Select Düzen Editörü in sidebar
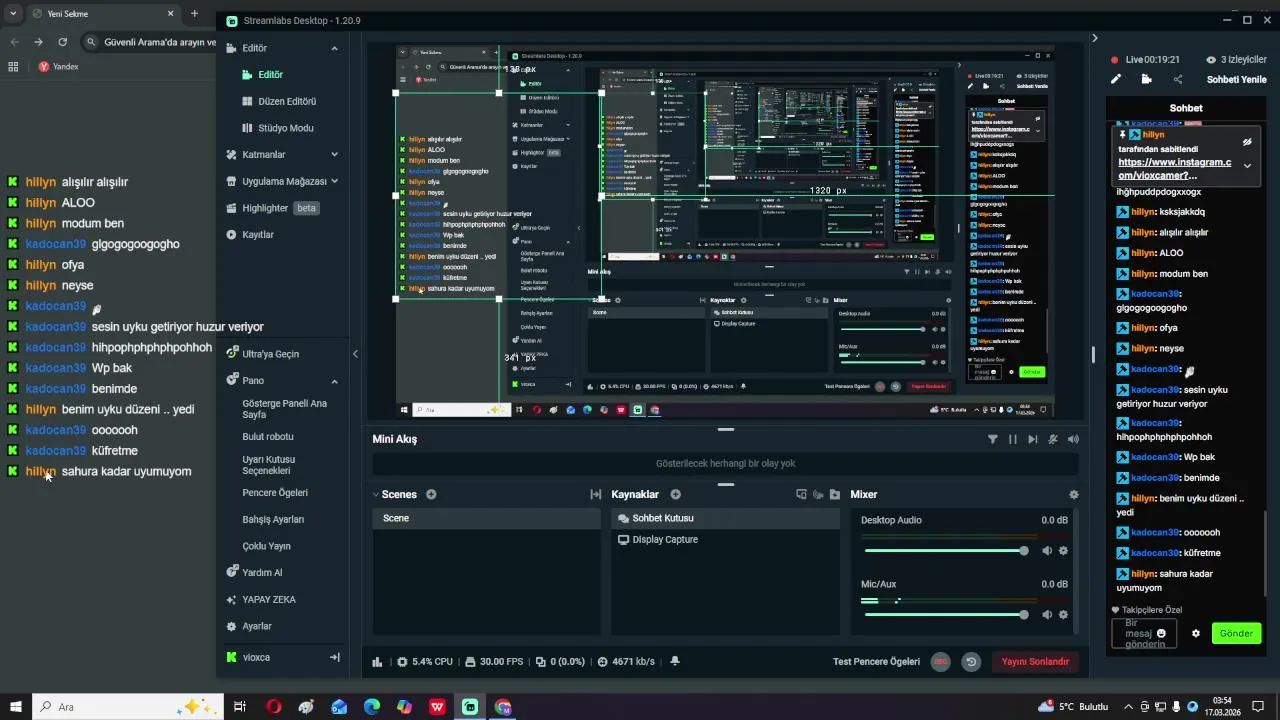This screenshot has height=720, width=1280. (x=287, y=101)
